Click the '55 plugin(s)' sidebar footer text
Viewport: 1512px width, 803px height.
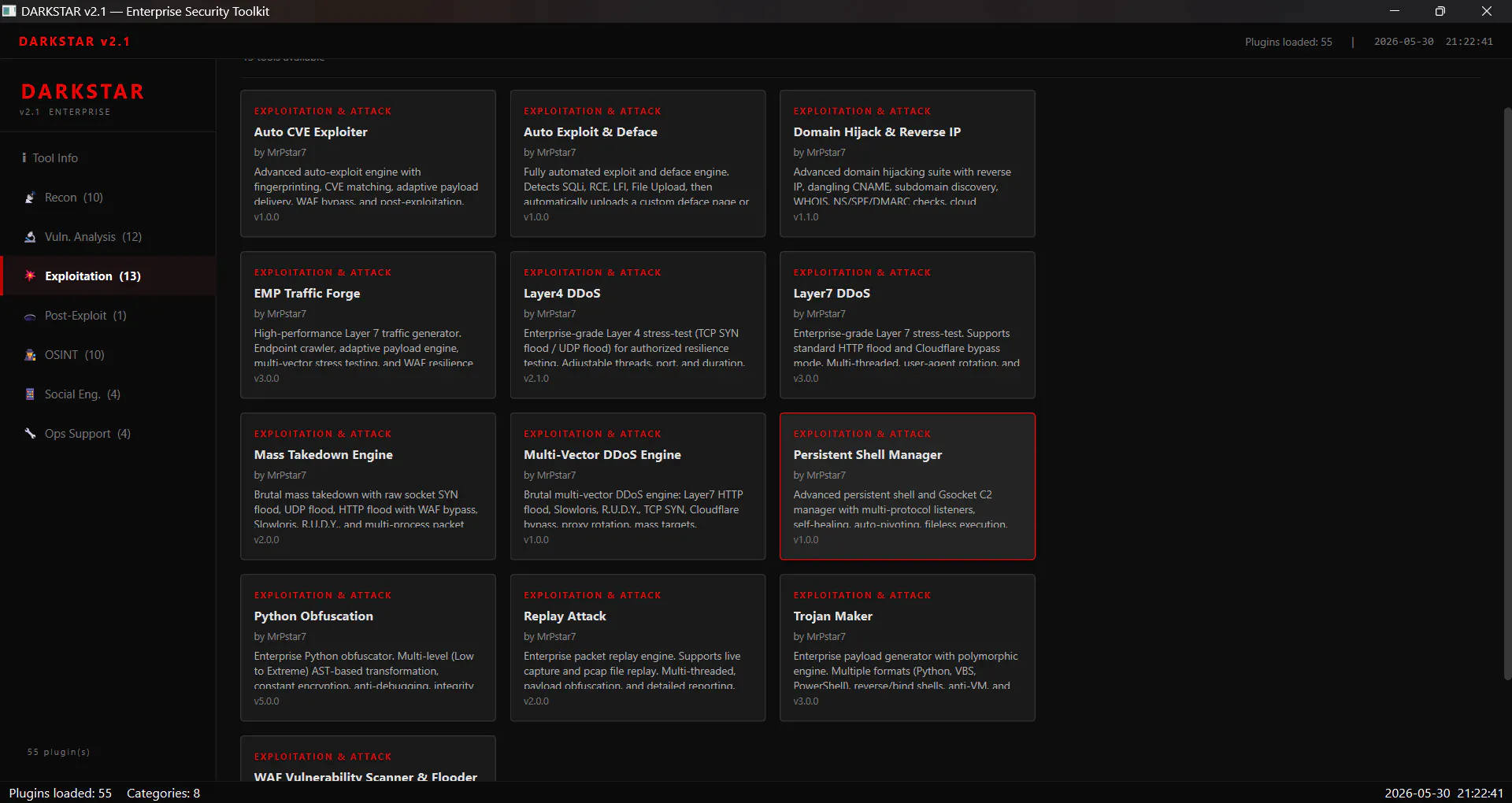[x=59, y=752]
